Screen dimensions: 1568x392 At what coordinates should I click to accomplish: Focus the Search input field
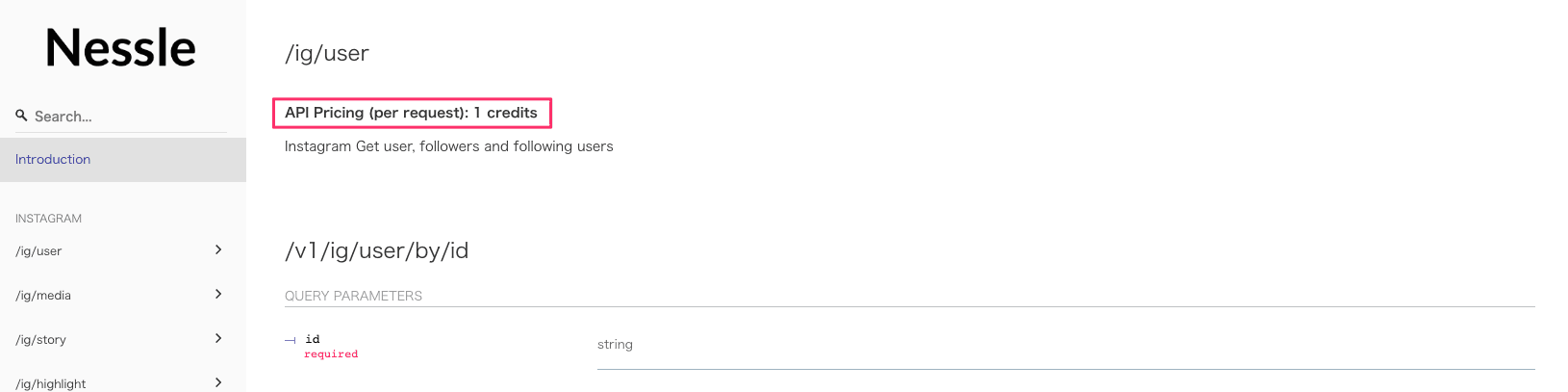pyautogui.click(x=125, y=117)
